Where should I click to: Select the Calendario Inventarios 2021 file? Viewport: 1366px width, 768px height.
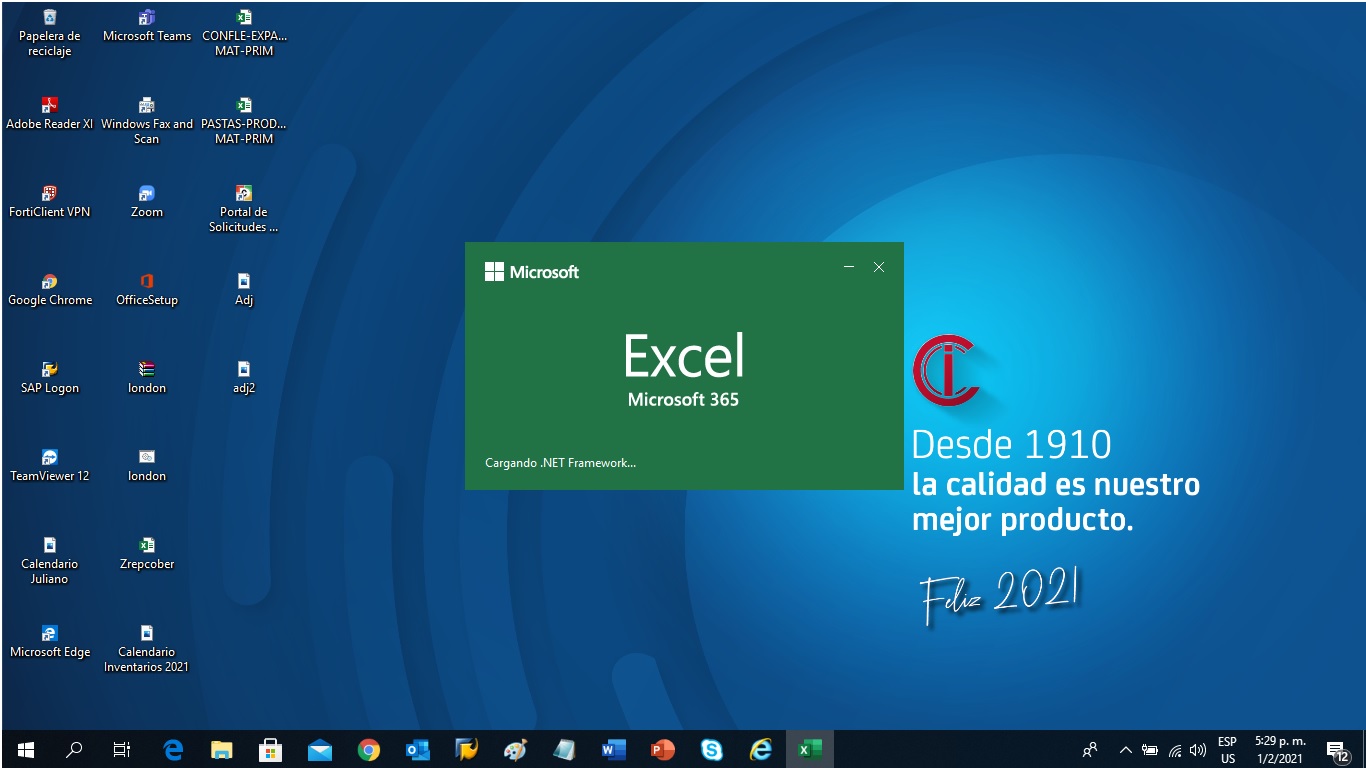(147, 649)
